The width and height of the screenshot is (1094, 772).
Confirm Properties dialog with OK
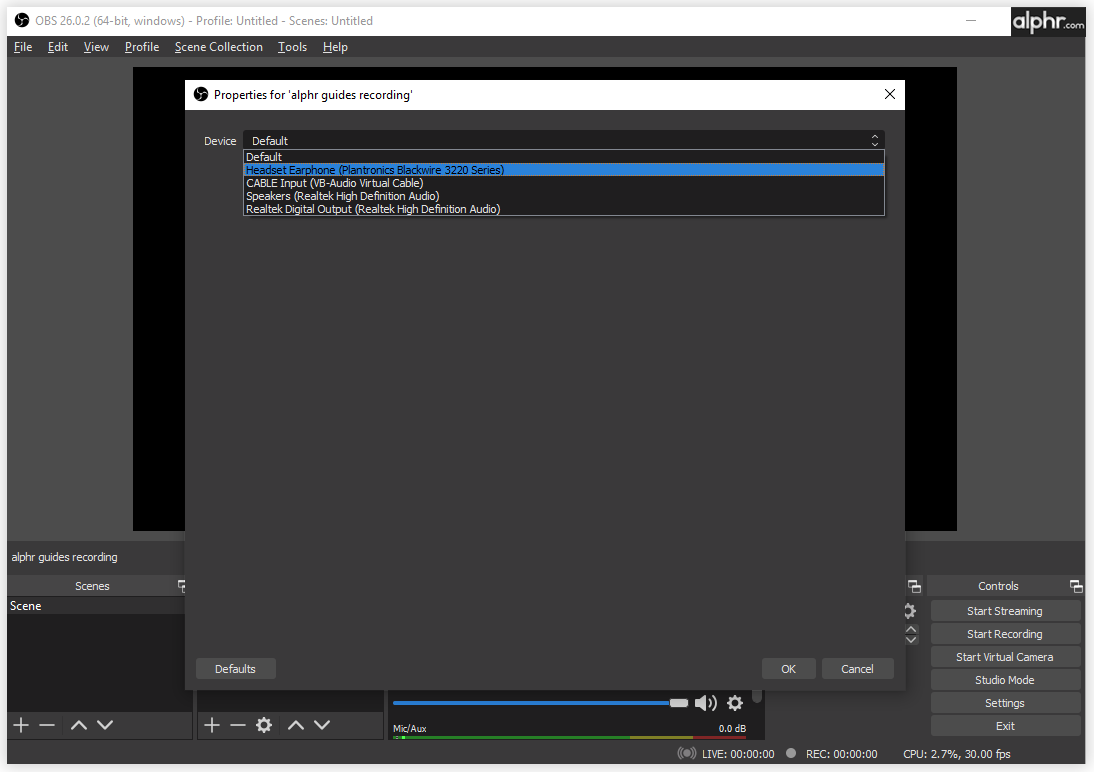(788, 669)
